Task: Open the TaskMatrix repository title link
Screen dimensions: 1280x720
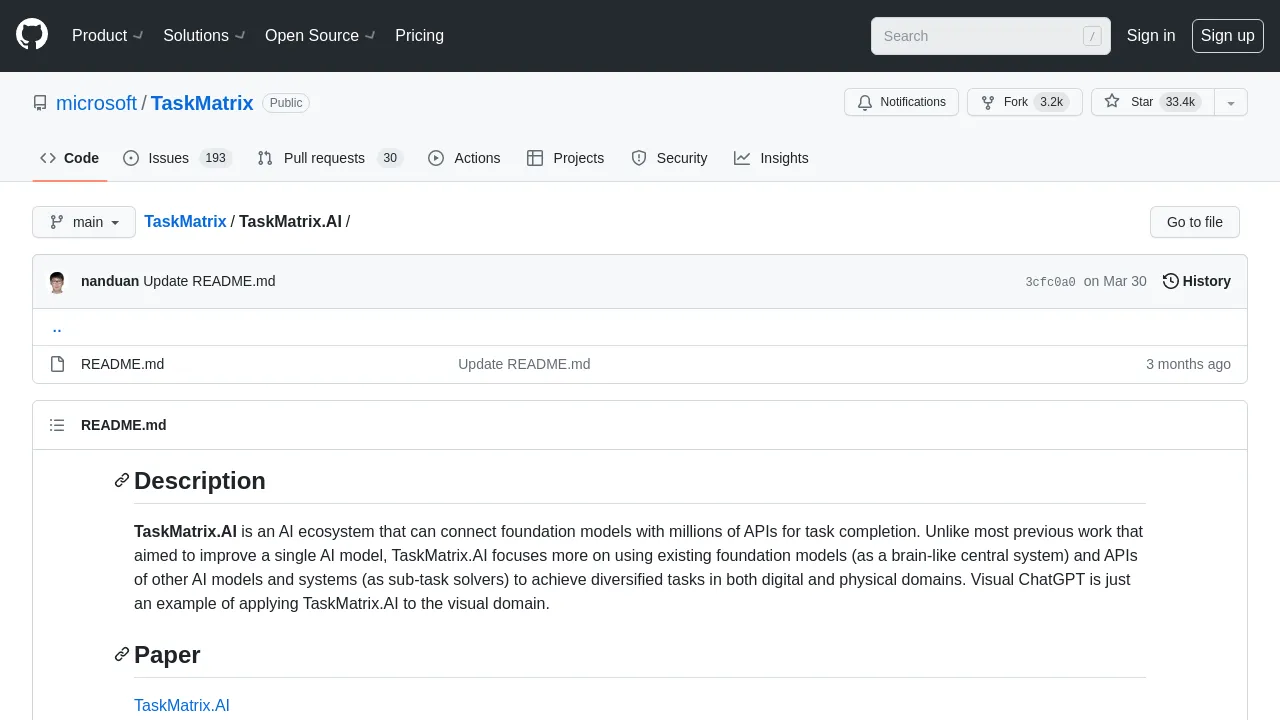Action: tap(202, 103)
